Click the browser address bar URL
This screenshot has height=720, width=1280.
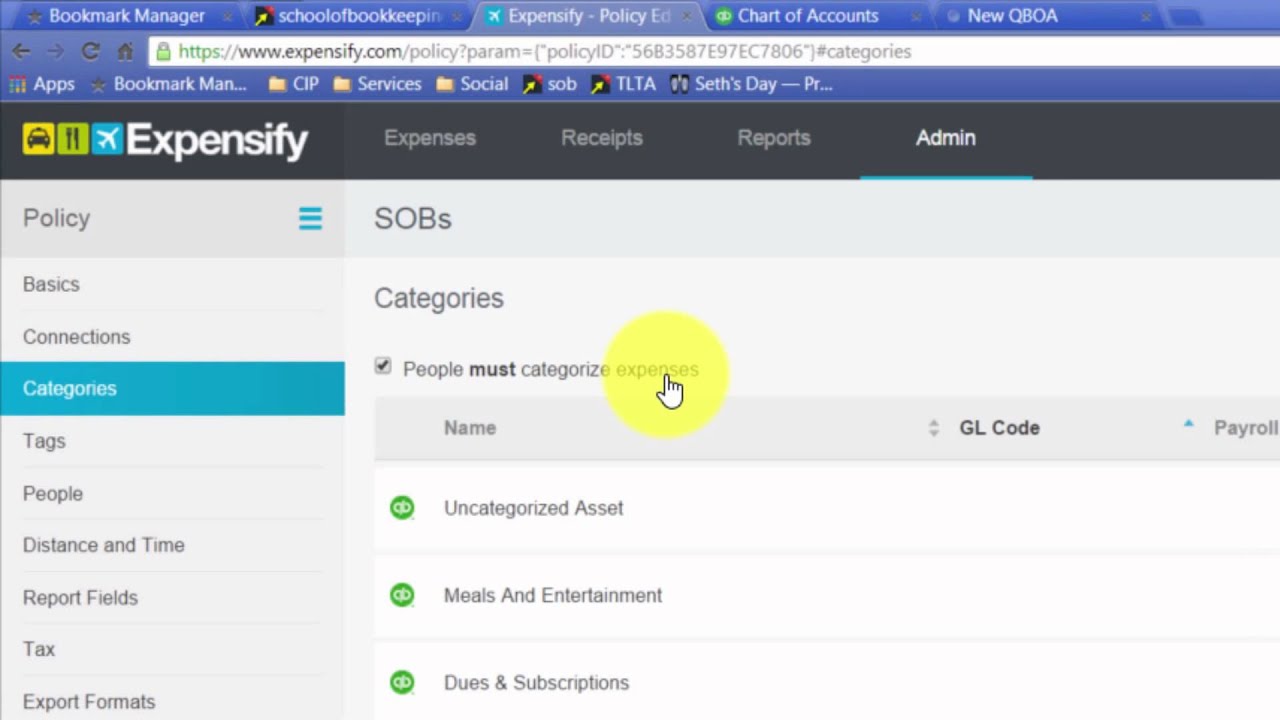coord(545,52)
